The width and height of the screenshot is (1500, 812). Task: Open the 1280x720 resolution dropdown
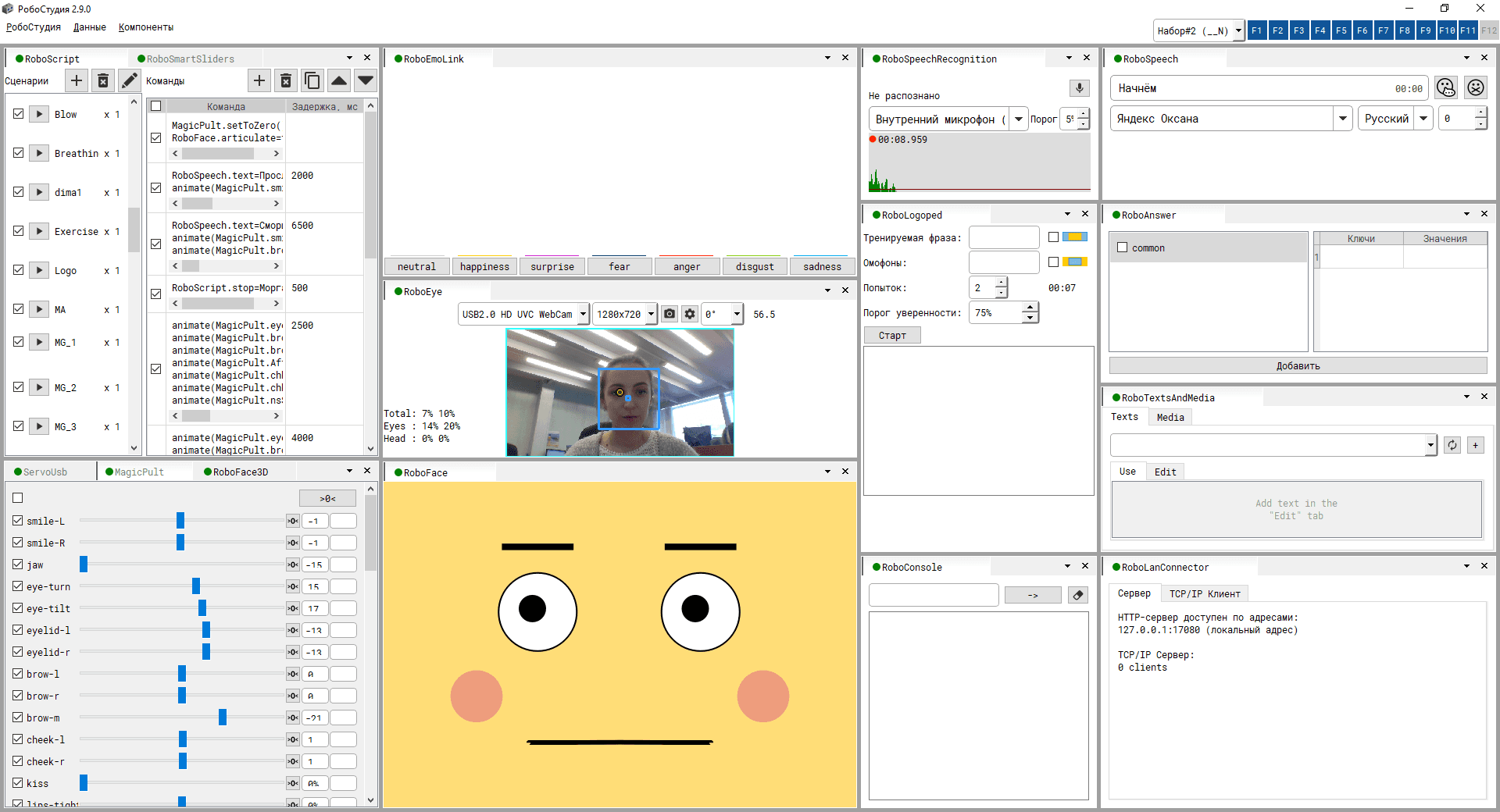pos(651,314)
